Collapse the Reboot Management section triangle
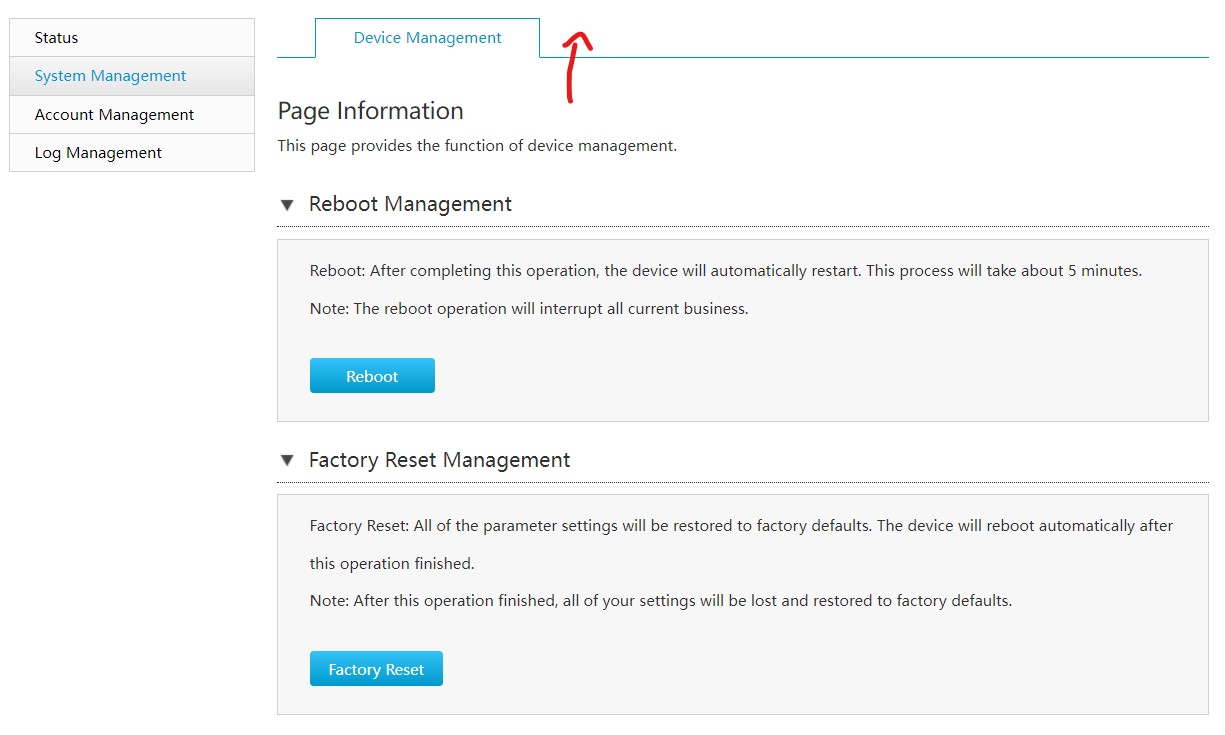This screenshot has width=1225, height=735. [x=287, y=205]
